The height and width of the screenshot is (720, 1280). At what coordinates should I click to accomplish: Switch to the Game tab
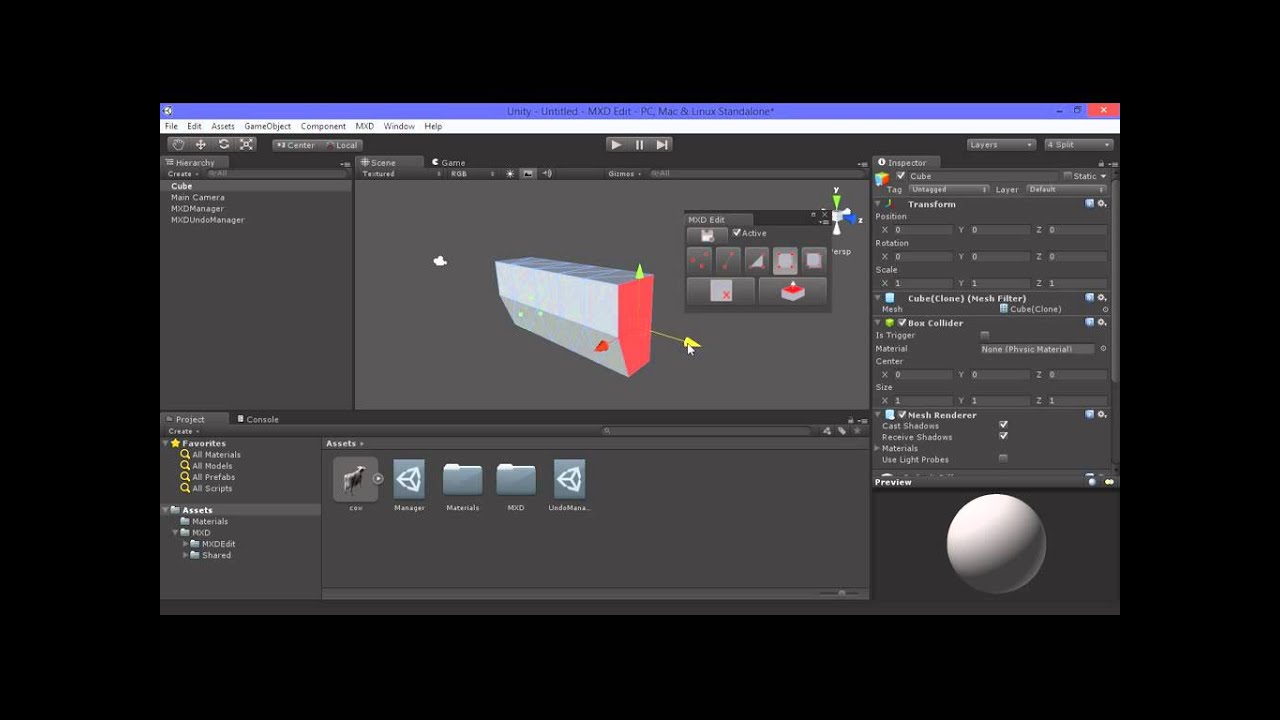point(448,163)
